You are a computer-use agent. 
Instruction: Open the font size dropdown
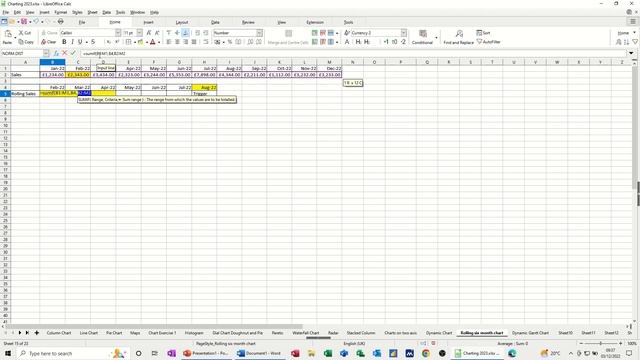[x=139, y=33]
